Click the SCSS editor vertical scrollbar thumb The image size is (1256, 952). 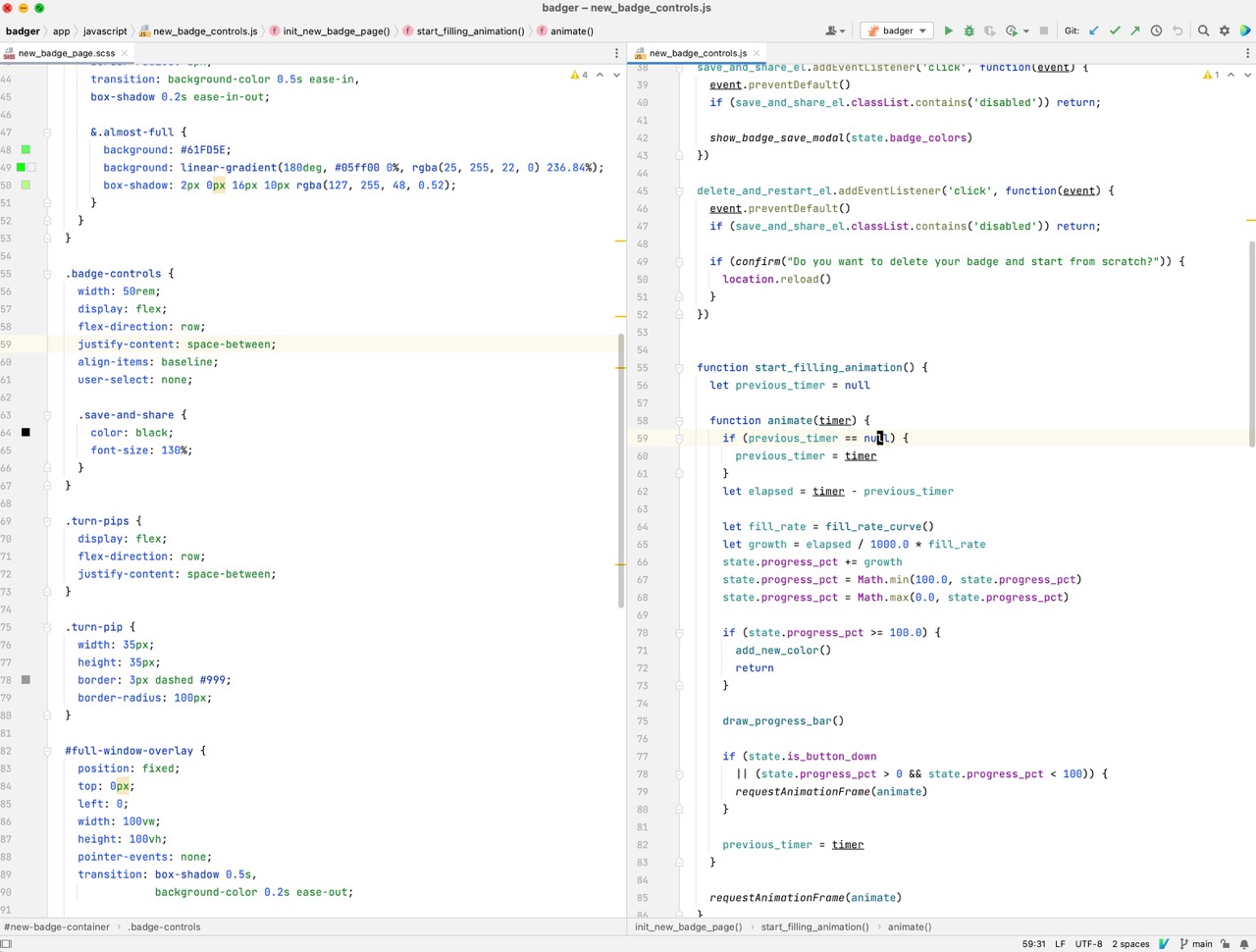tap(621, 471)
